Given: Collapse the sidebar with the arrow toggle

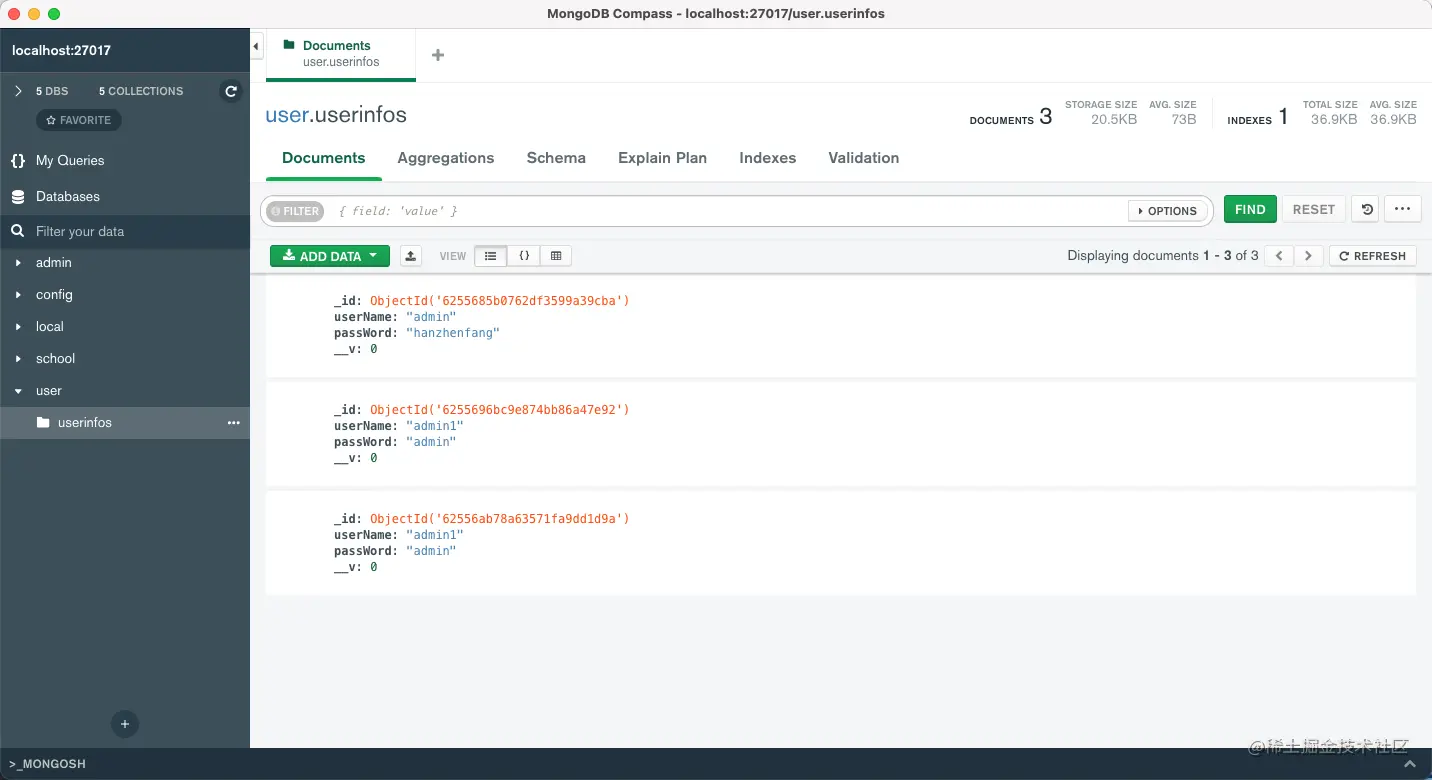Looking at the screenshot, I should [257, 46].
